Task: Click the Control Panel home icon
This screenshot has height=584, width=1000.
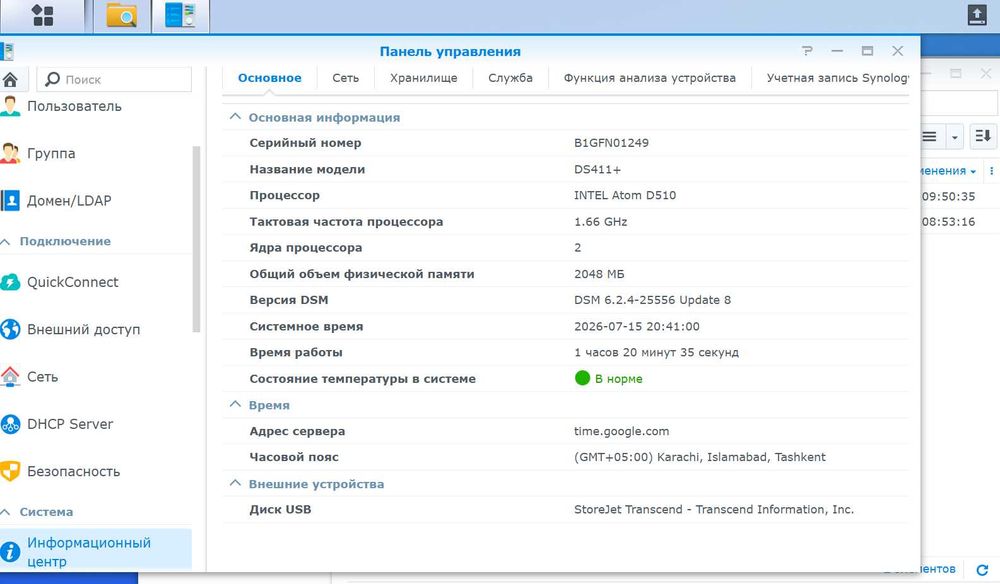Action: [10, 80]
